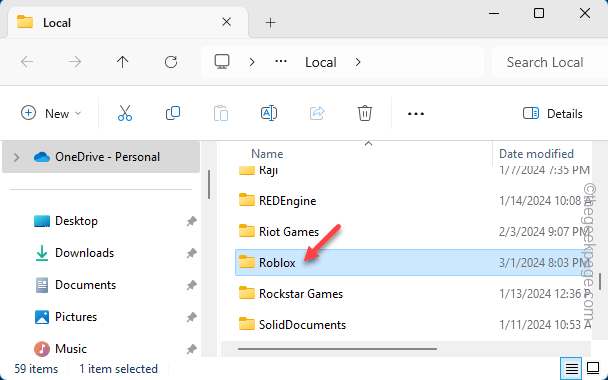Minimize the File Explorer window
608x380 pixels.
494,14
